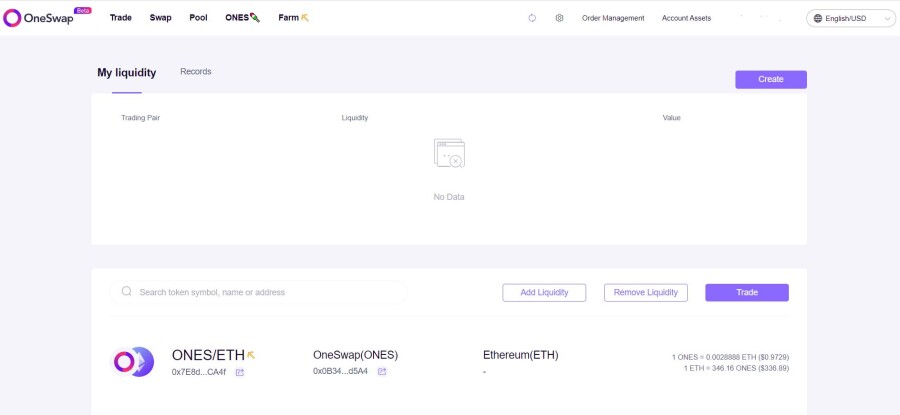The image size is (900, 415).
Task: Click the Add Liquidity button
Action: click(544, 292)
